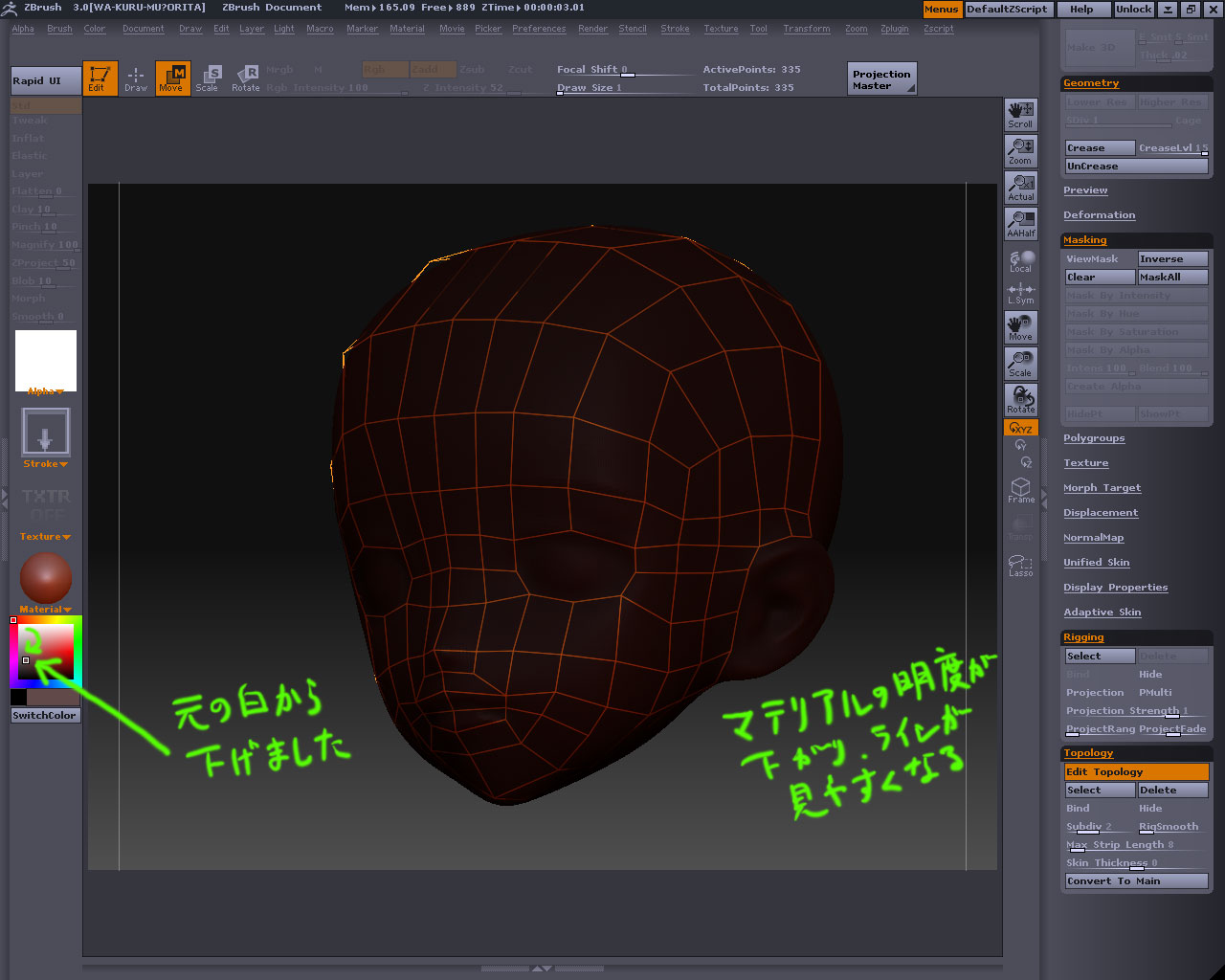1225x980 pixels.
Task: Select the Rotate tool in top toolbar
Action: coord(246,78)
